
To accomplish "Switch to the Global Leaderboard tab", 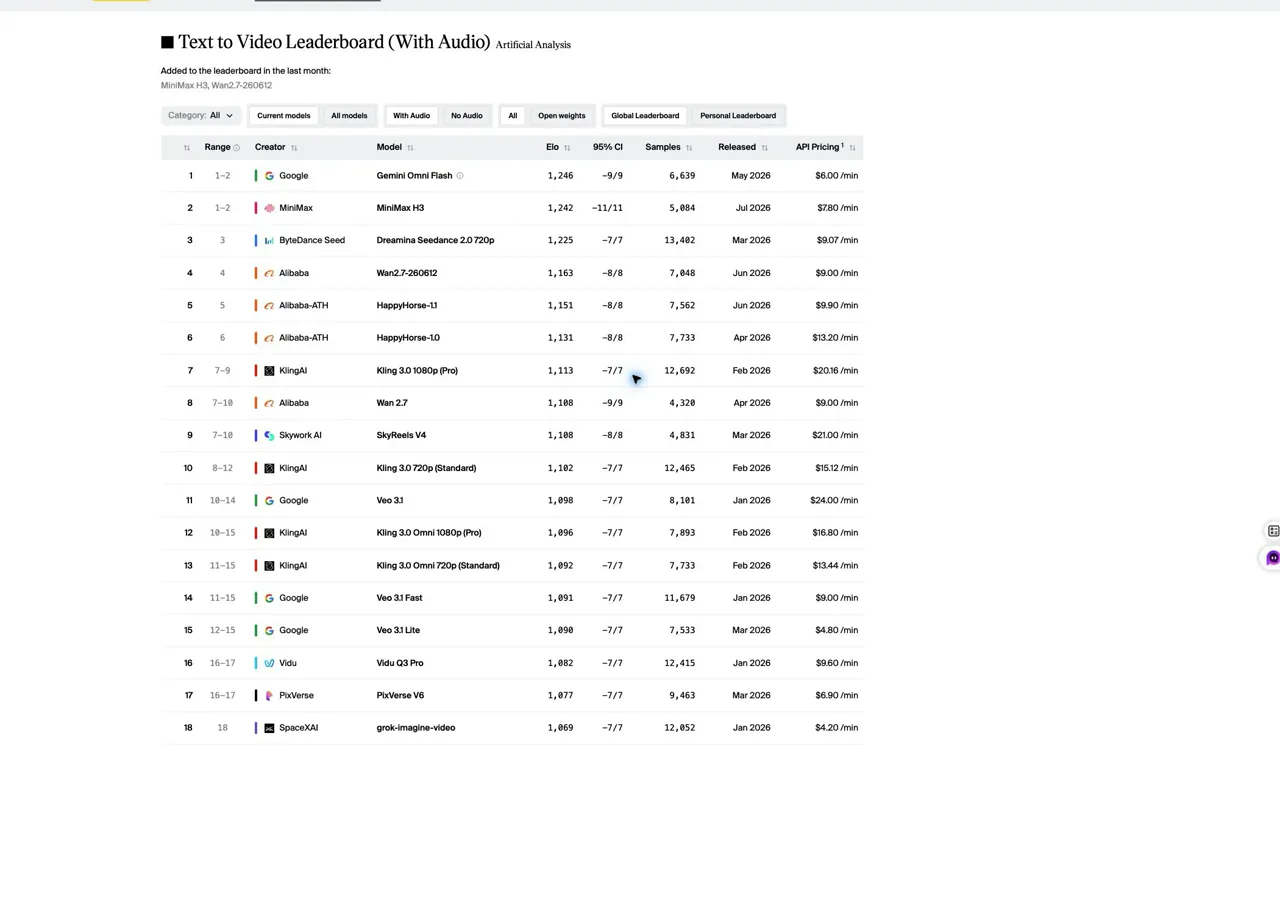I will 645,116.
